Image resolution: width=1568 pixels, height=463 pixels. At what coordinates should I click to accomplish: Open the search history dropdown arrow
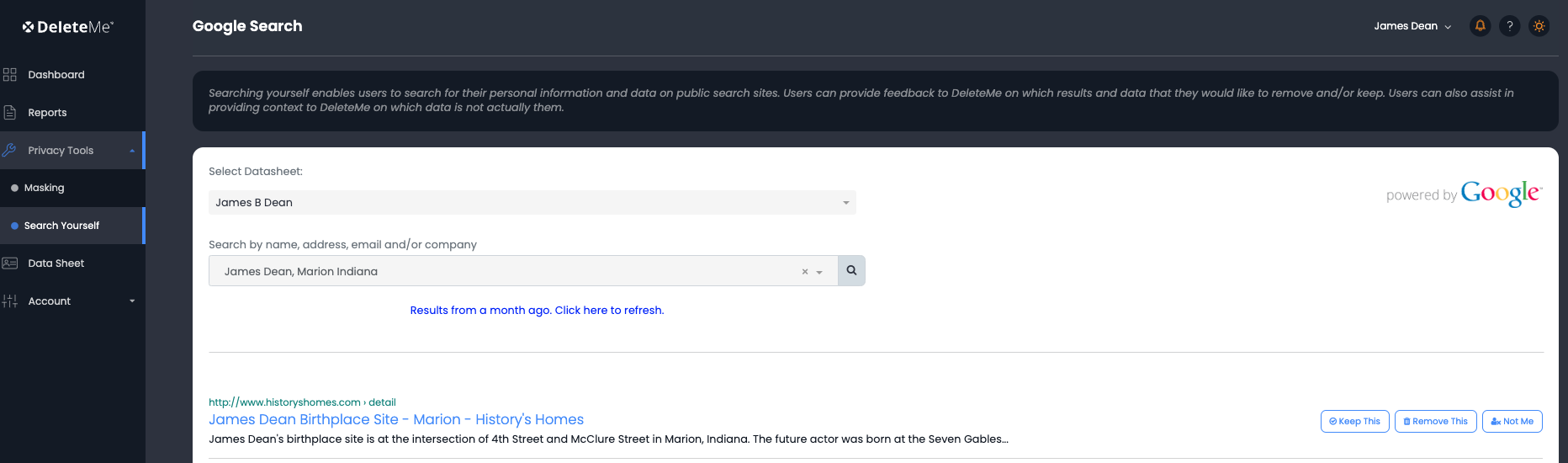pyautogui.click(x=819, y=272)
